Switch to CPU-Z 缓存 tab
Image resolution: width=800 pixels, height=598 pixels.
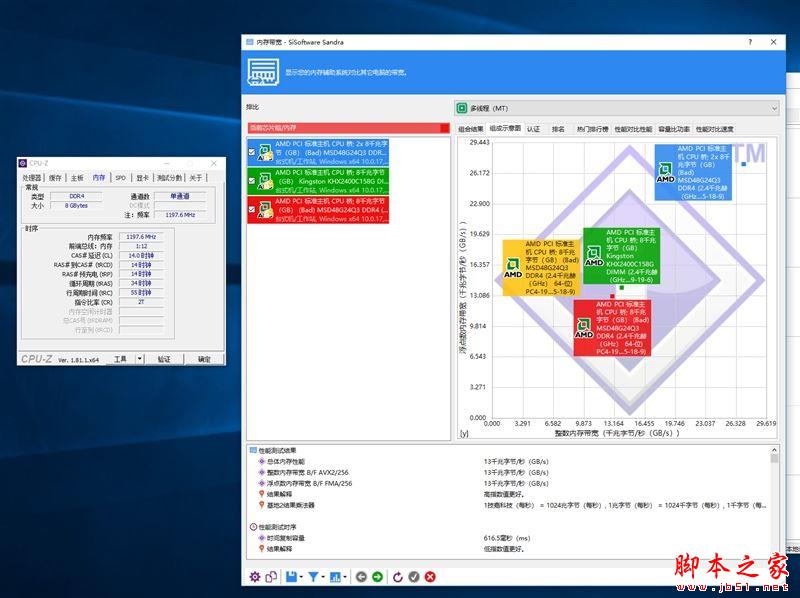(55, 178)
